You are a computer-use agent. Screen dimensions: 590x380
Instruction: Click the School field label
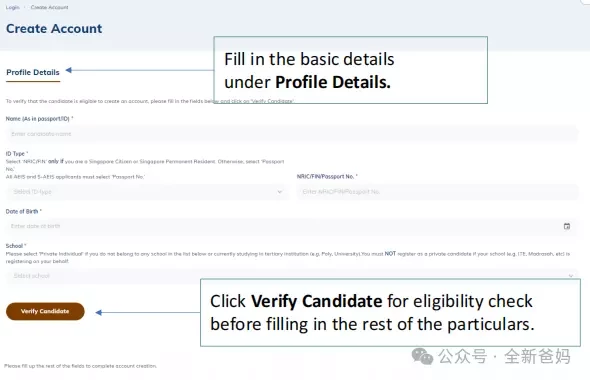(16, 246)
